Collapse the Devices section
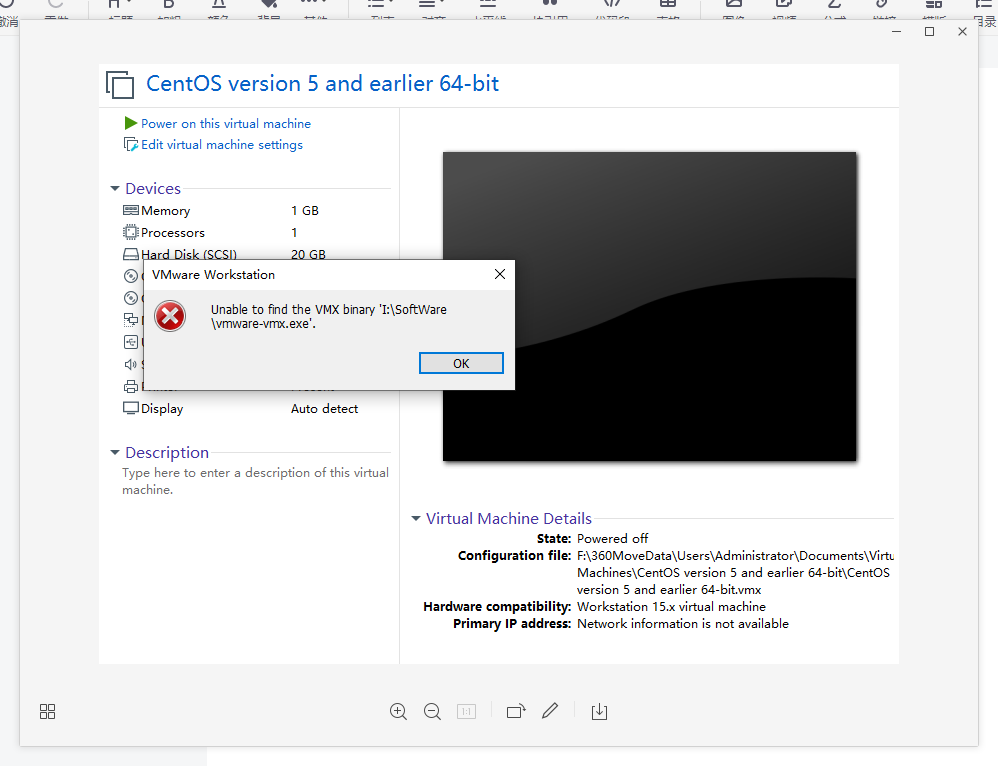Screen dimensions: 998x766 [x=115, y=188]
